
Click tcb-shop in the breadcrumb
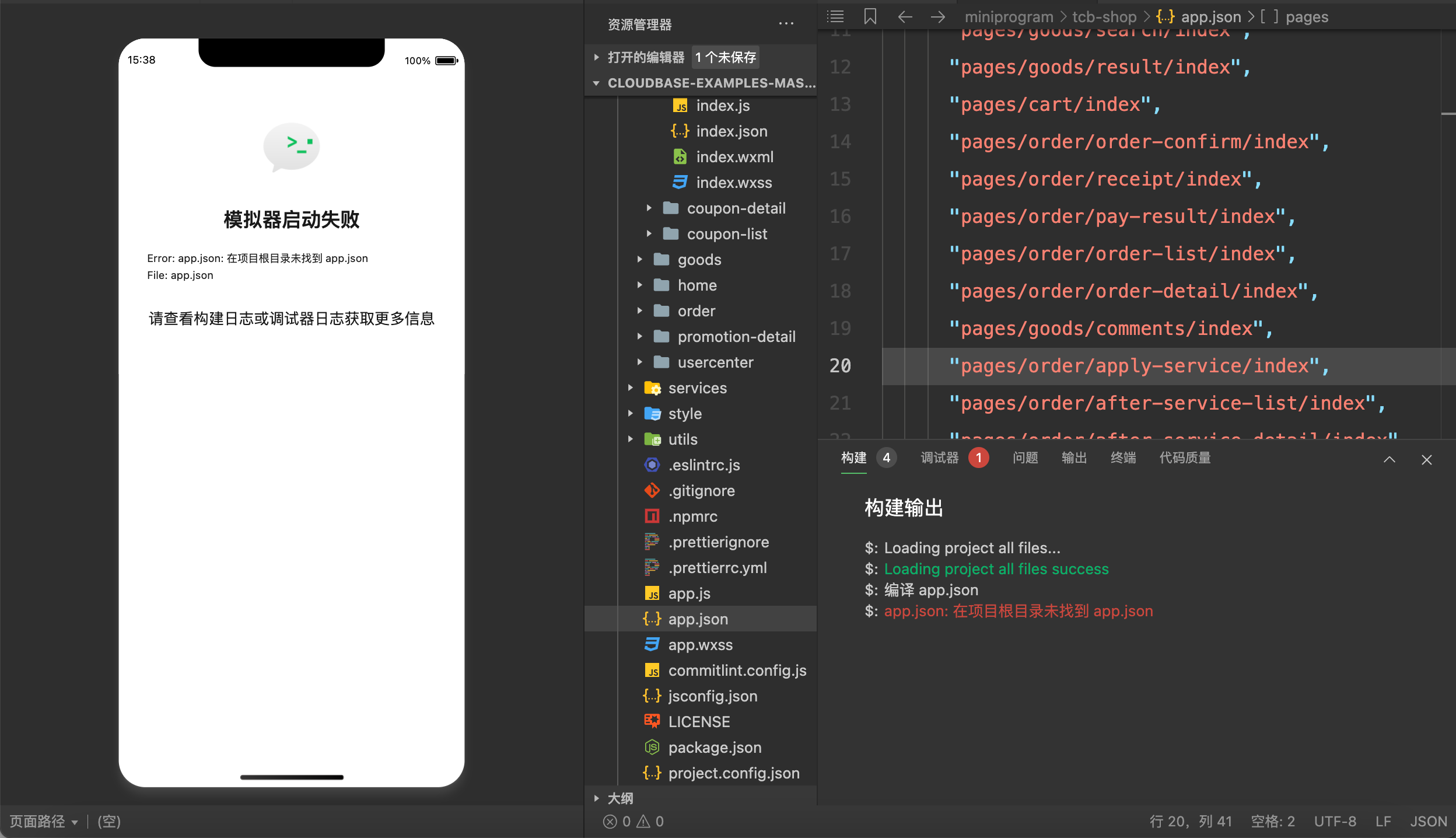coord(1104,17)
